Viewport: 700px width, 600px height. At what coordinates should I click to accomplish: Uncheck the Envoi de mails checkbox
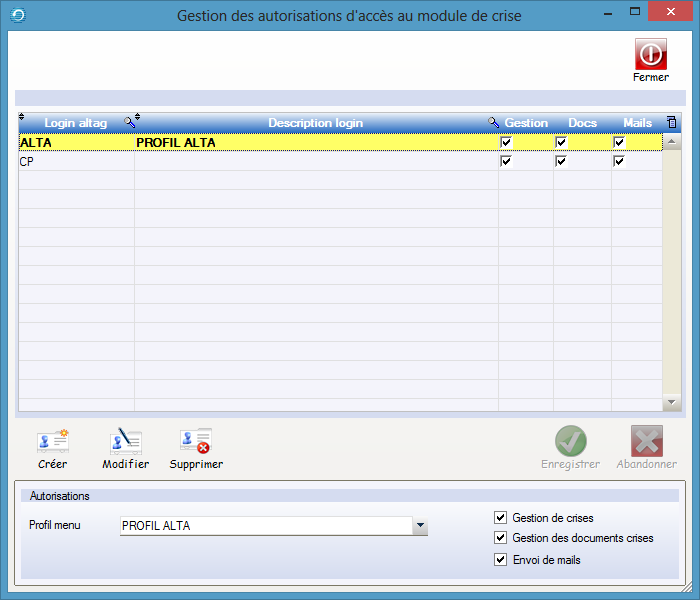(500, 560)
